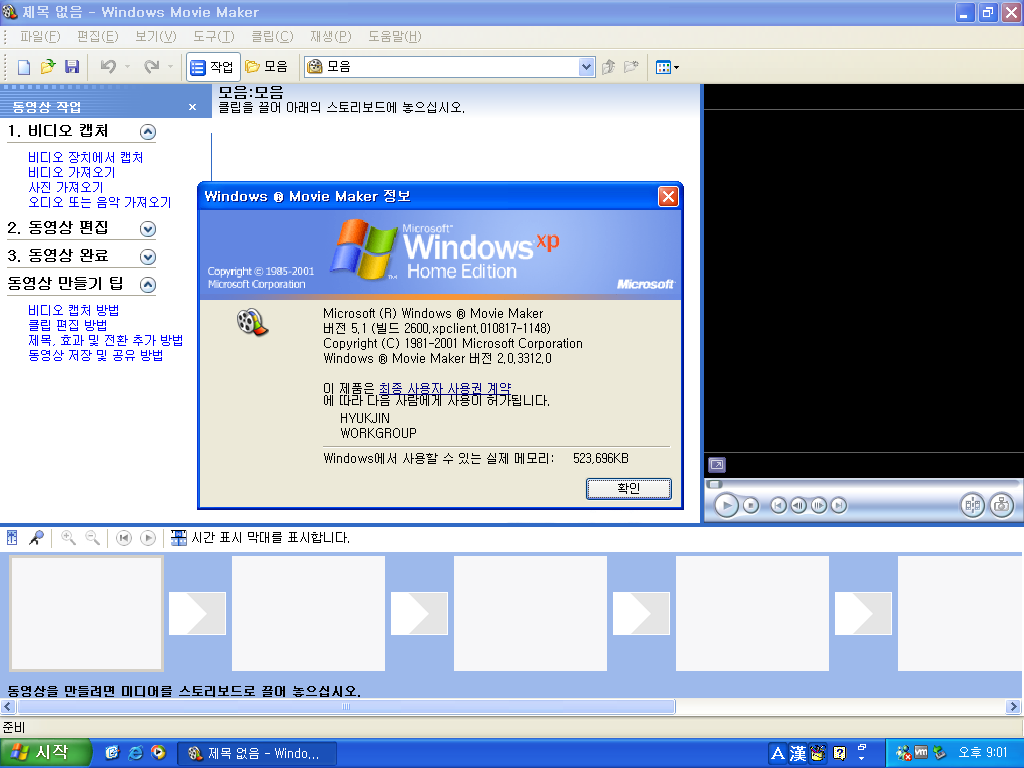
Task: Open the 도움말(H) menu
Action: click(394, 37)
